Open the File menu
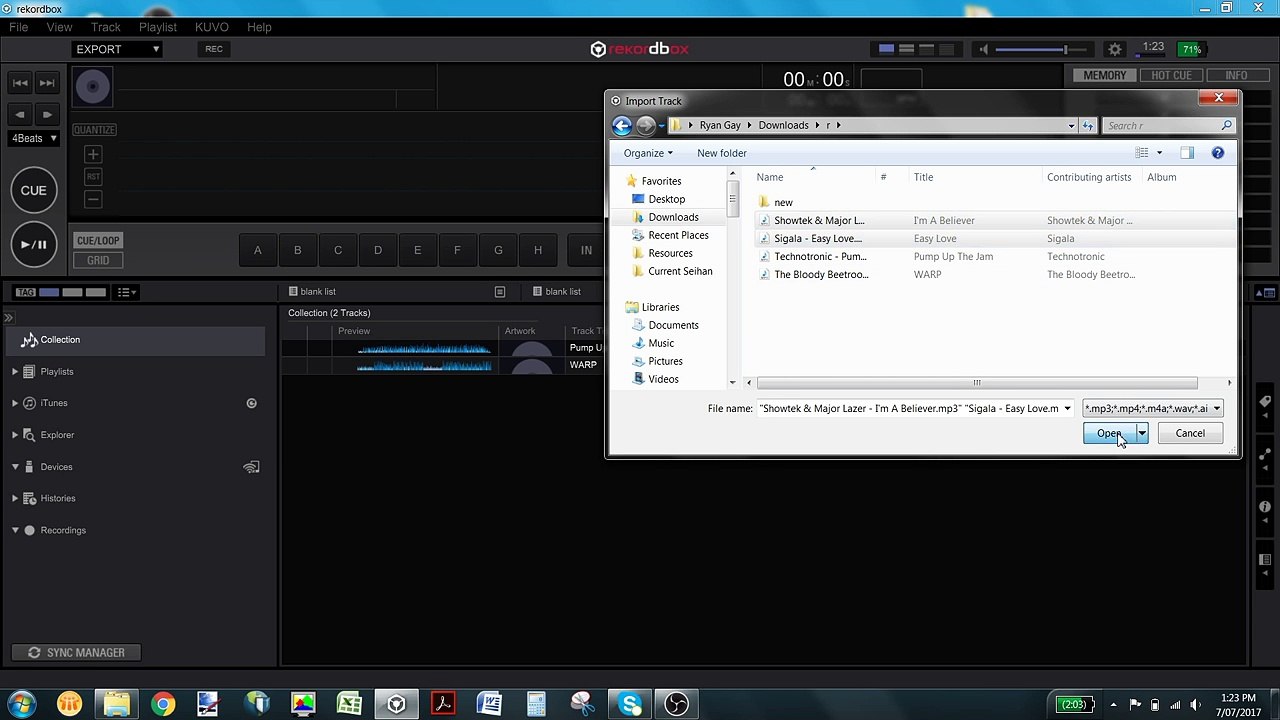The image size is (1280, 720). point(19,27)
